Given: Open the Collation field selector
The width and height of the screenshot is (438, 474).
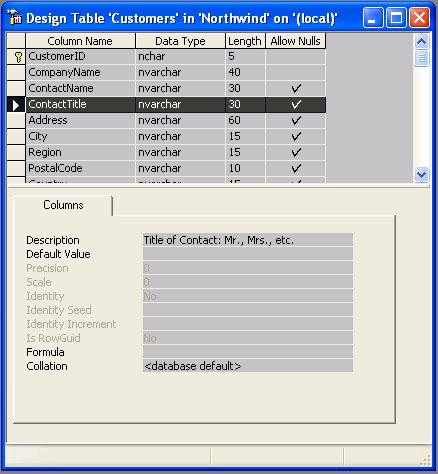Looking at the screenshot, I should click(x=248, y=366).
